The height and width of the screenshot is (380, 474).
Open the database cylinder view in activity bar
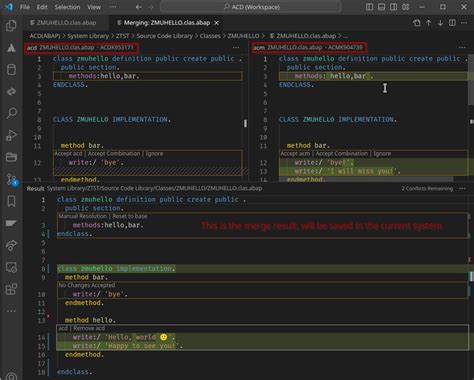(11, 70)
